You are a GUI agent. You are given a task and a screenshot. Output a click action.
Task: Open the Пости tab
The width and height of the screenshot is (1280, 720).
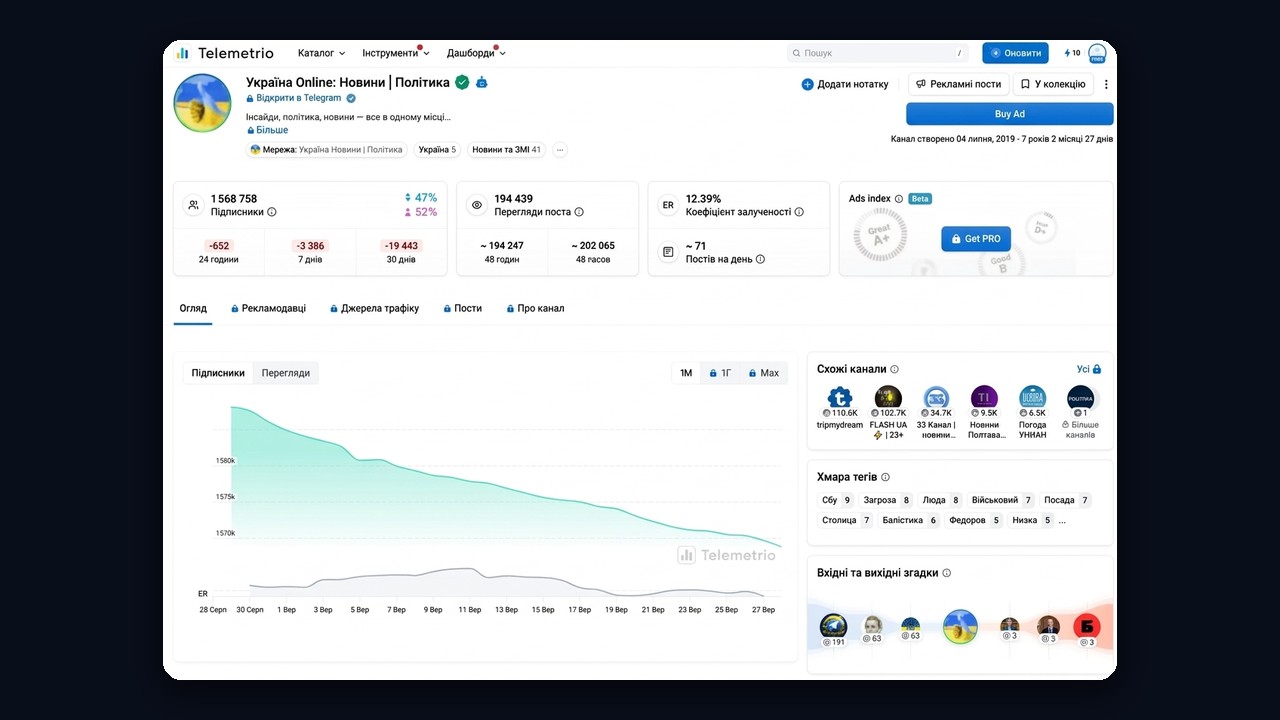pos(462,308)
